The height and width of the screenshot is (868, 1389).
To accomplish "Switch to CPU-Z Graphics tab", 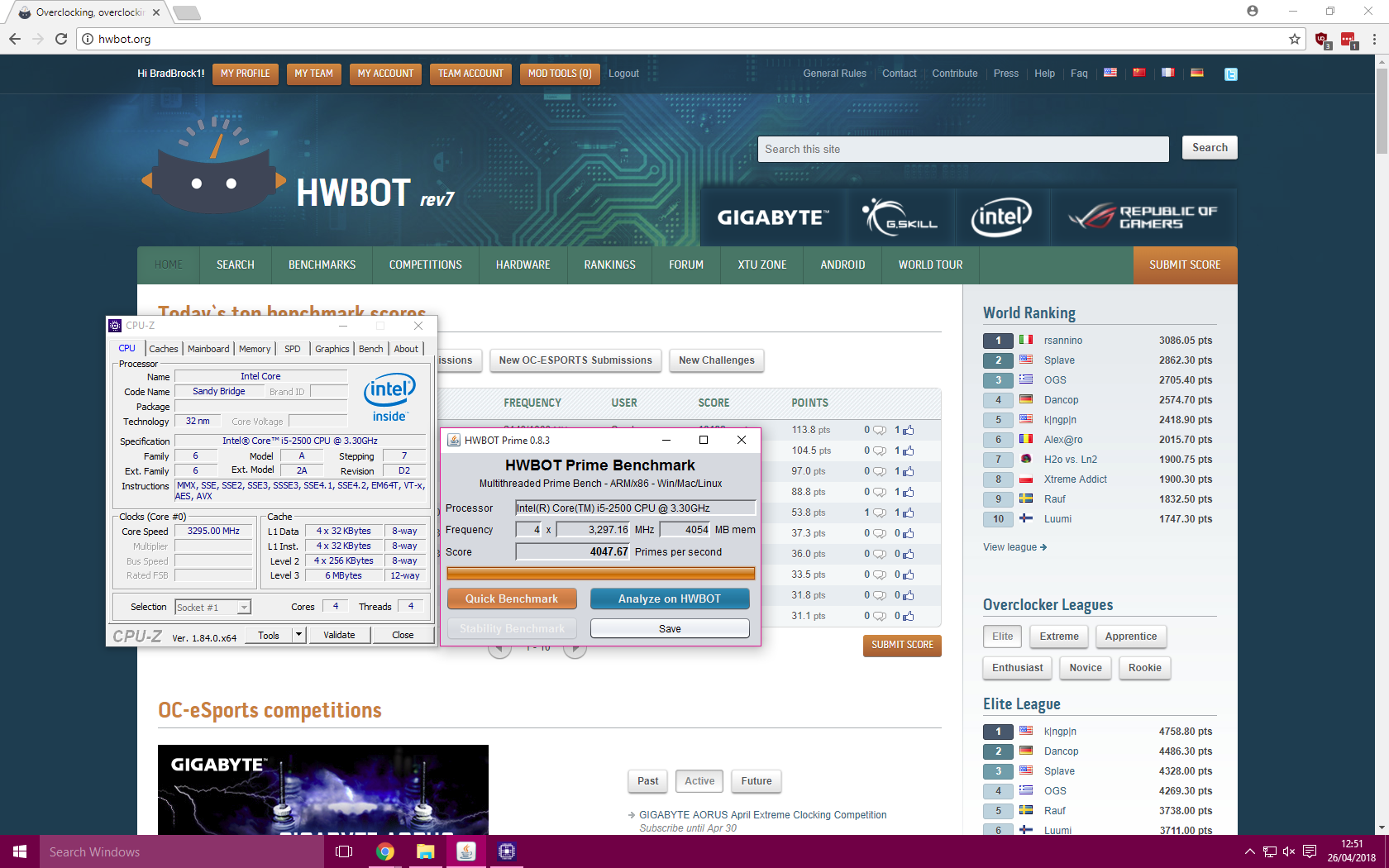I will (x=332, y=349).
